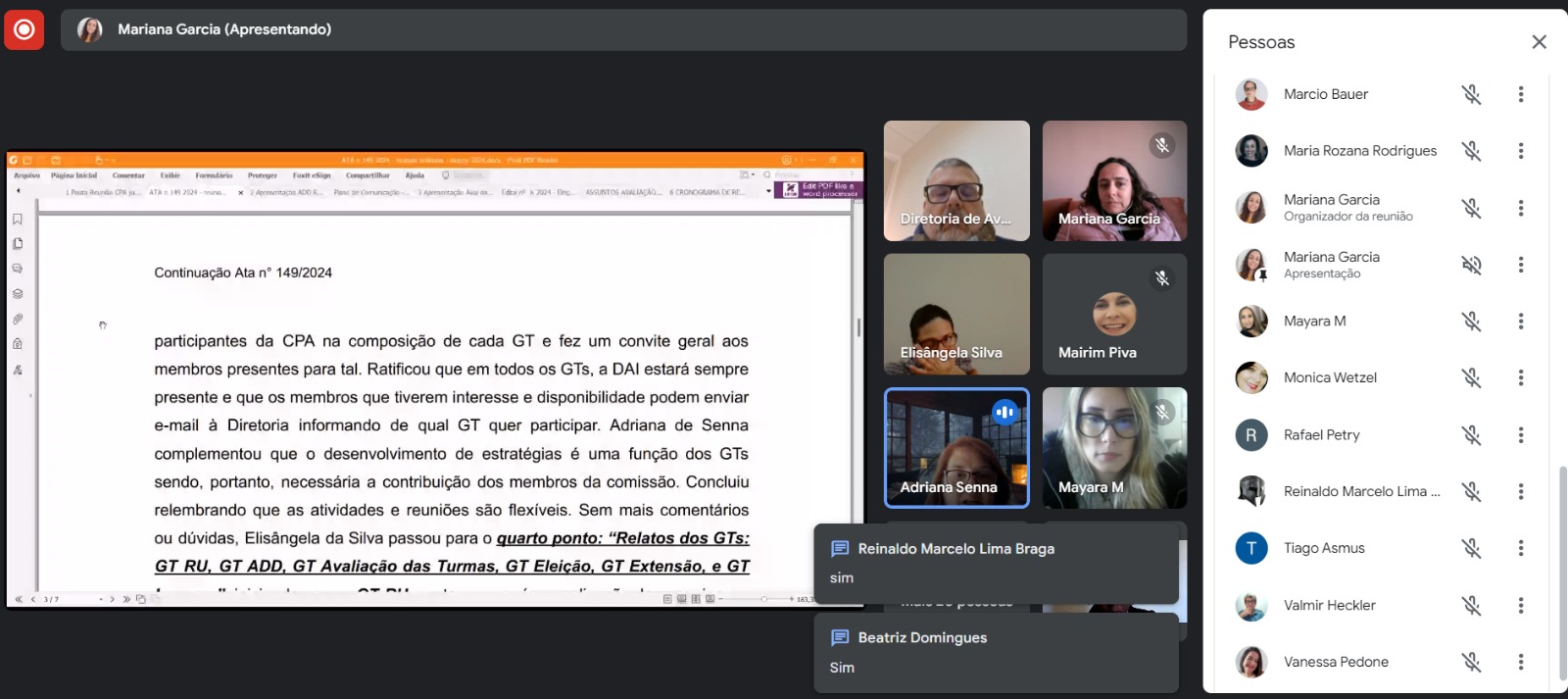Click the bookmark icon in PDF left sidebar

[x=18, y=219]
